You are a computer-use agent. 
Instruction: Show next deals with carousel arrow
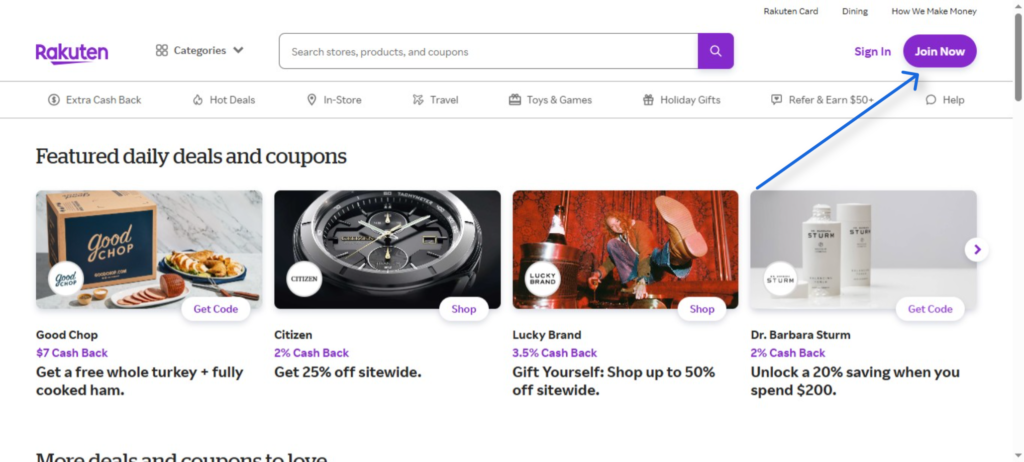(977, 250)
